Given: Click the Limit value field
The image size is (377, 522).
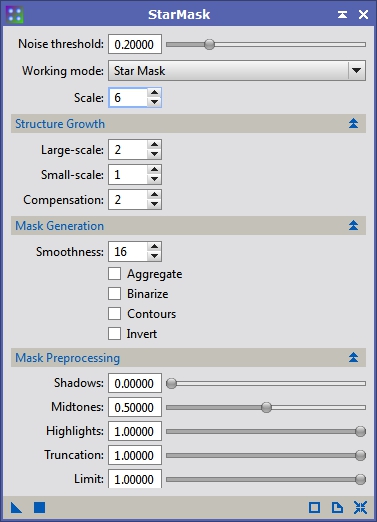Looking at the screenshot, I should tap(135, 479).
